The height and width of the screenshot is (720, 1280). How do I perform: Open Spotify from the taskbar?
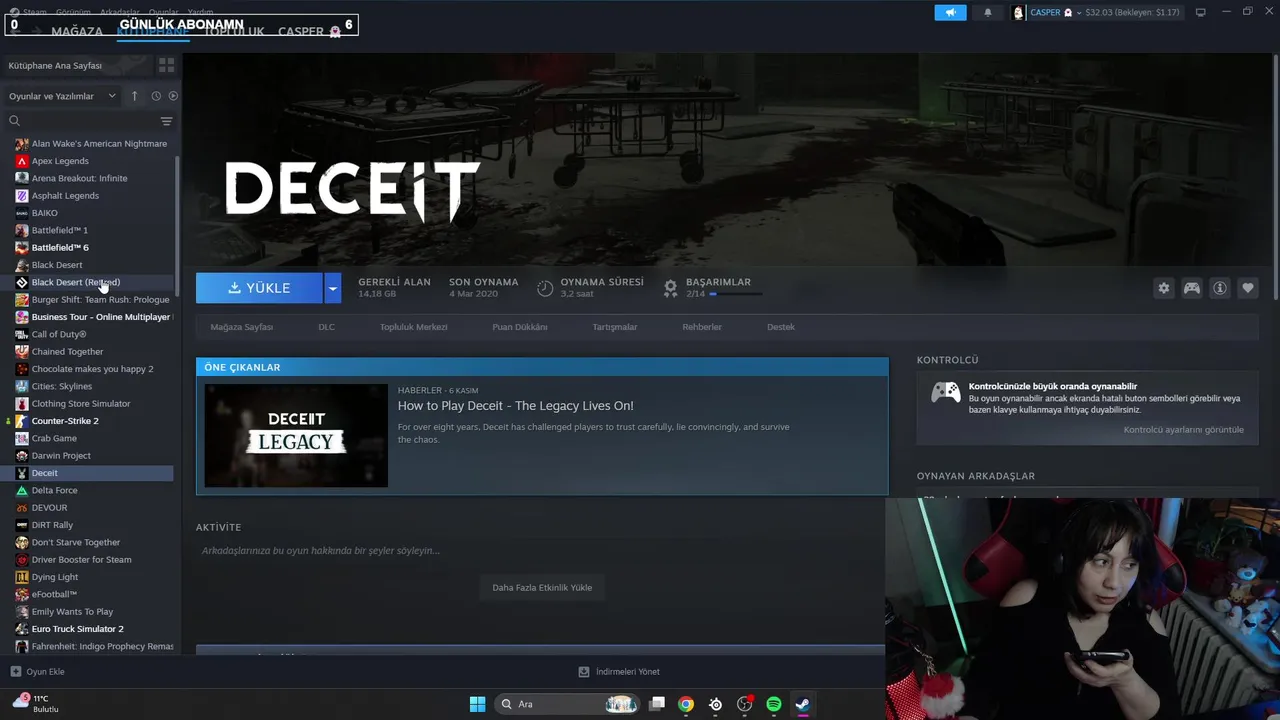(774, 704)
